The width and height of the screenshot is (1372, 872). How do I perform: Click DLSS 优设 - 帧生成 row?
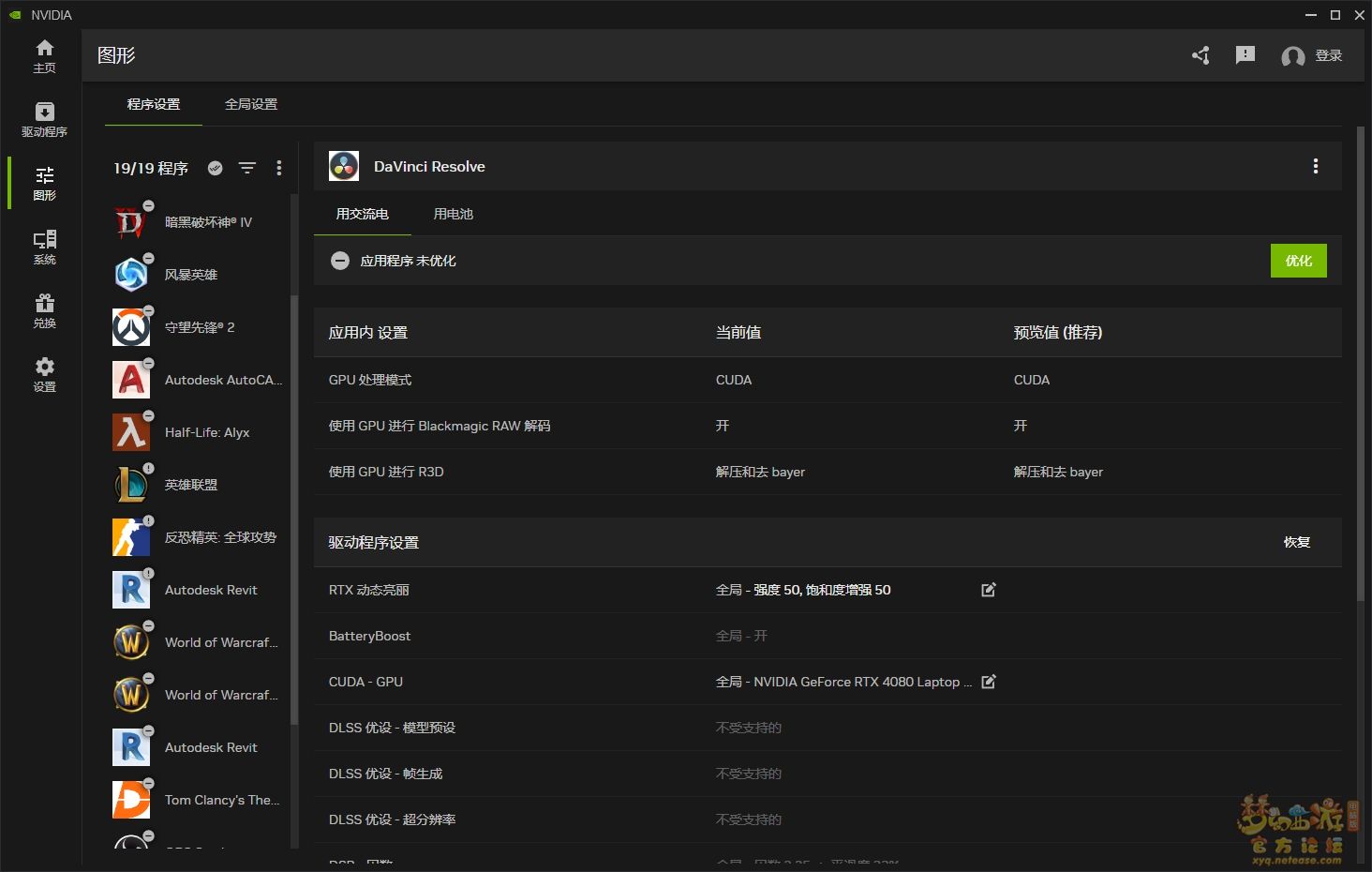(x=828, y=774)
